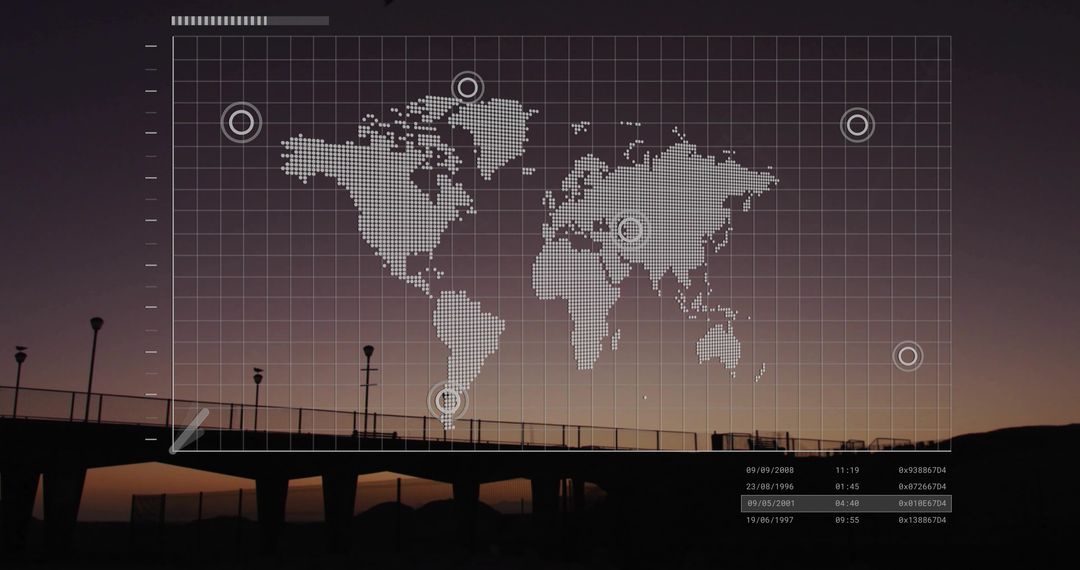The width and height of the screenshot is (1080, 570).
Task: Select the highlighted date 09/05/2001
Action: coord(770,504)
